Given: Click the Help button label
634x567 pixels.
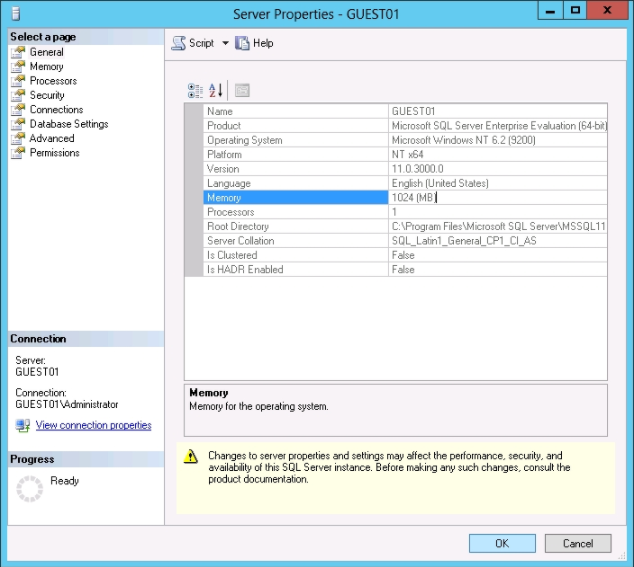Looking at the screenshot, I should [x=263, y=43].
